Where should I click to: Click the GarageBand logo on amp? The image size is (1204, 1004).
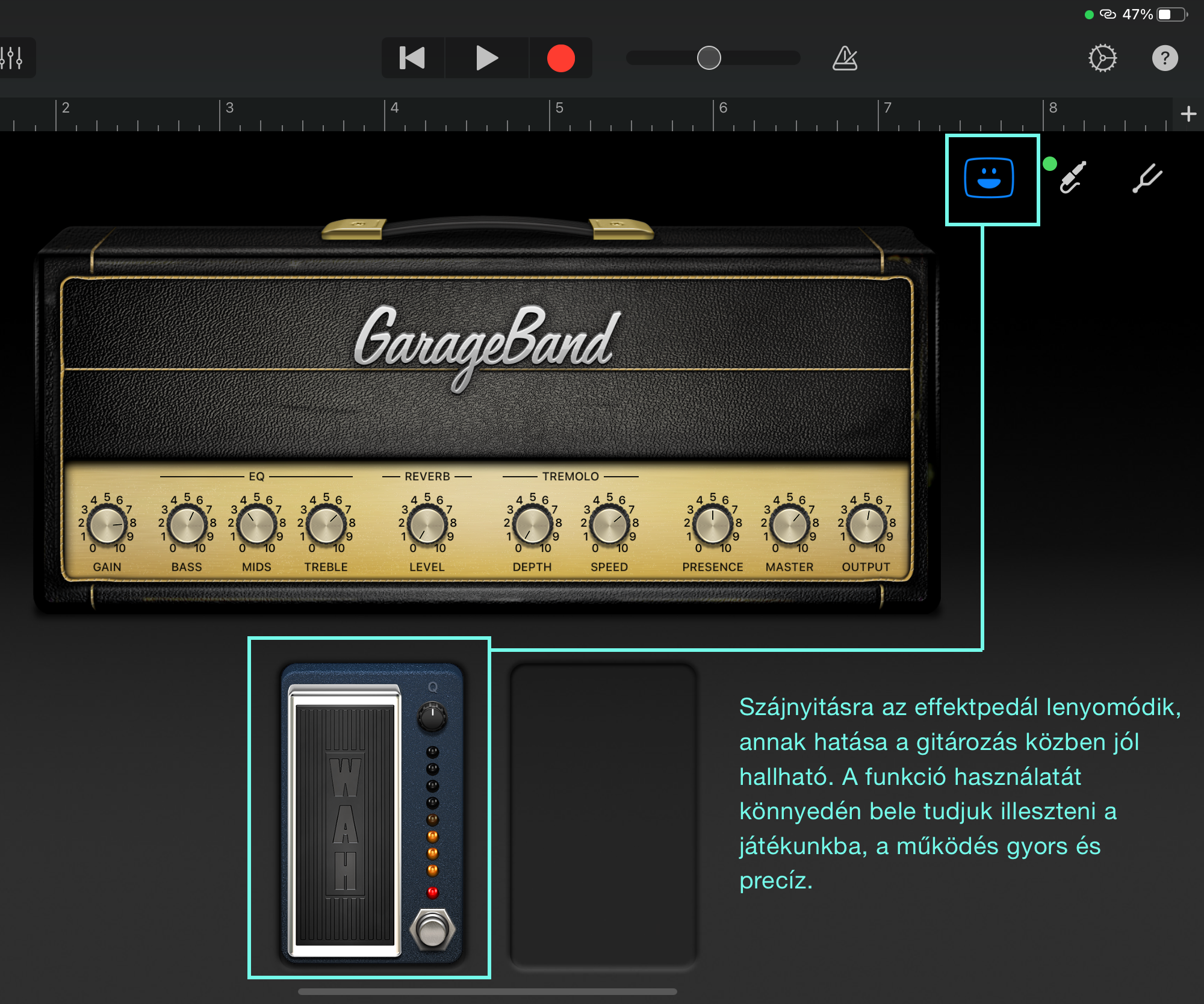click(485, 343)
